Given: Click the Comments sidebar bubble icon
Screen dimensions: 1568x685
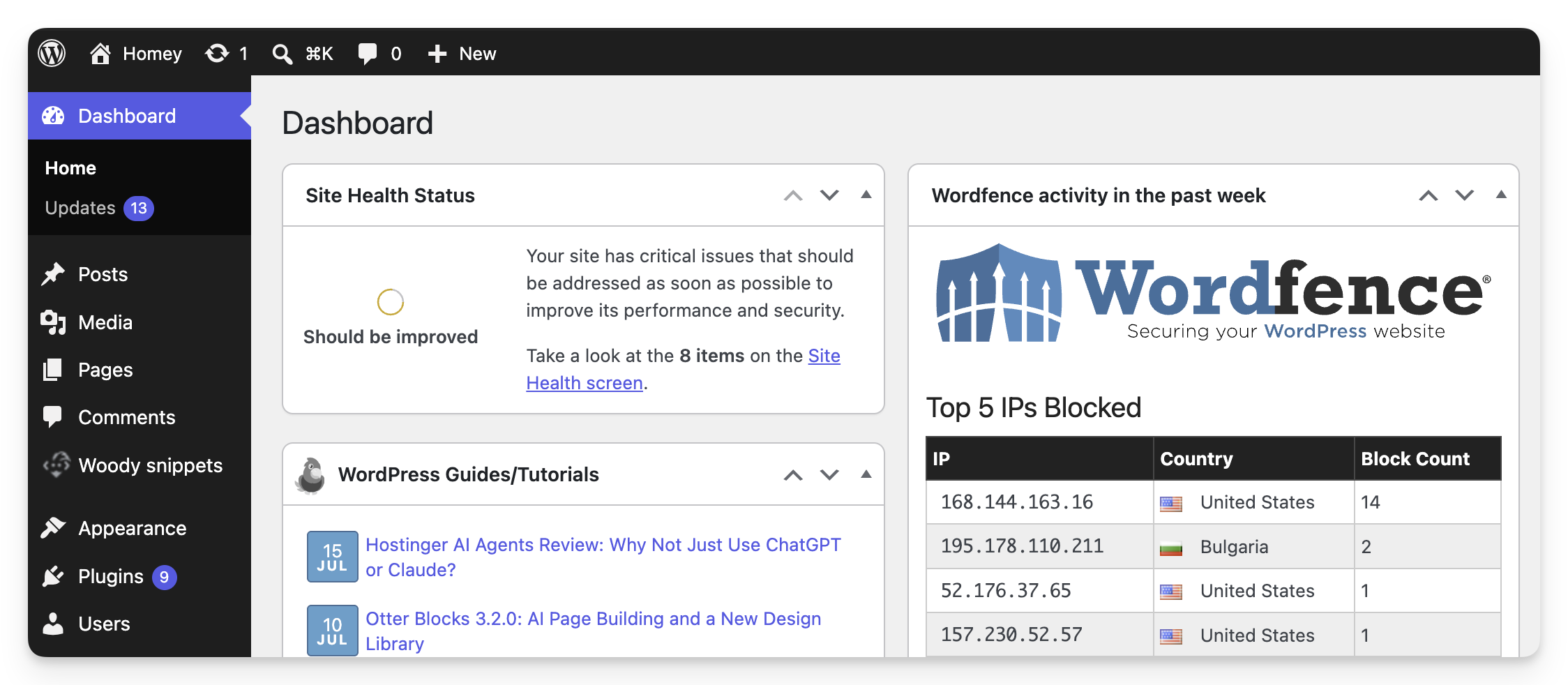Looking at the screenshot, I should [x=53, y=416].
